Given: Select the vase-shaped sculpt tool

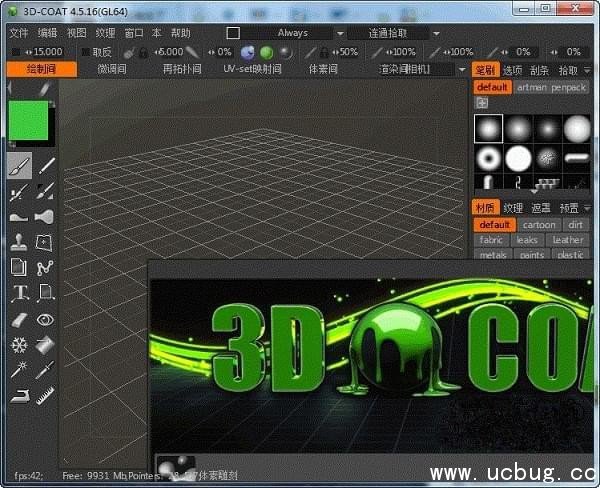Looking at the screenshot, I should point(44,217).
